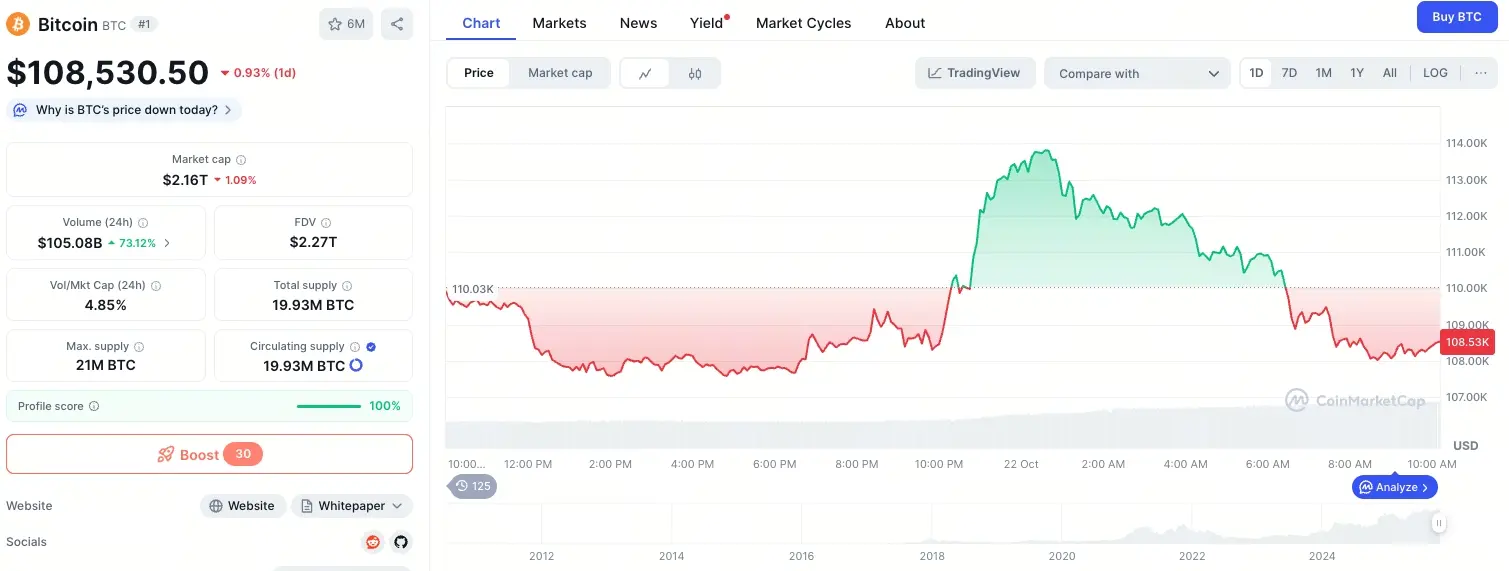This screenshot has height=571, width=1509.
Task: Click the share icon next to Bitcoin
Action: 397,24
